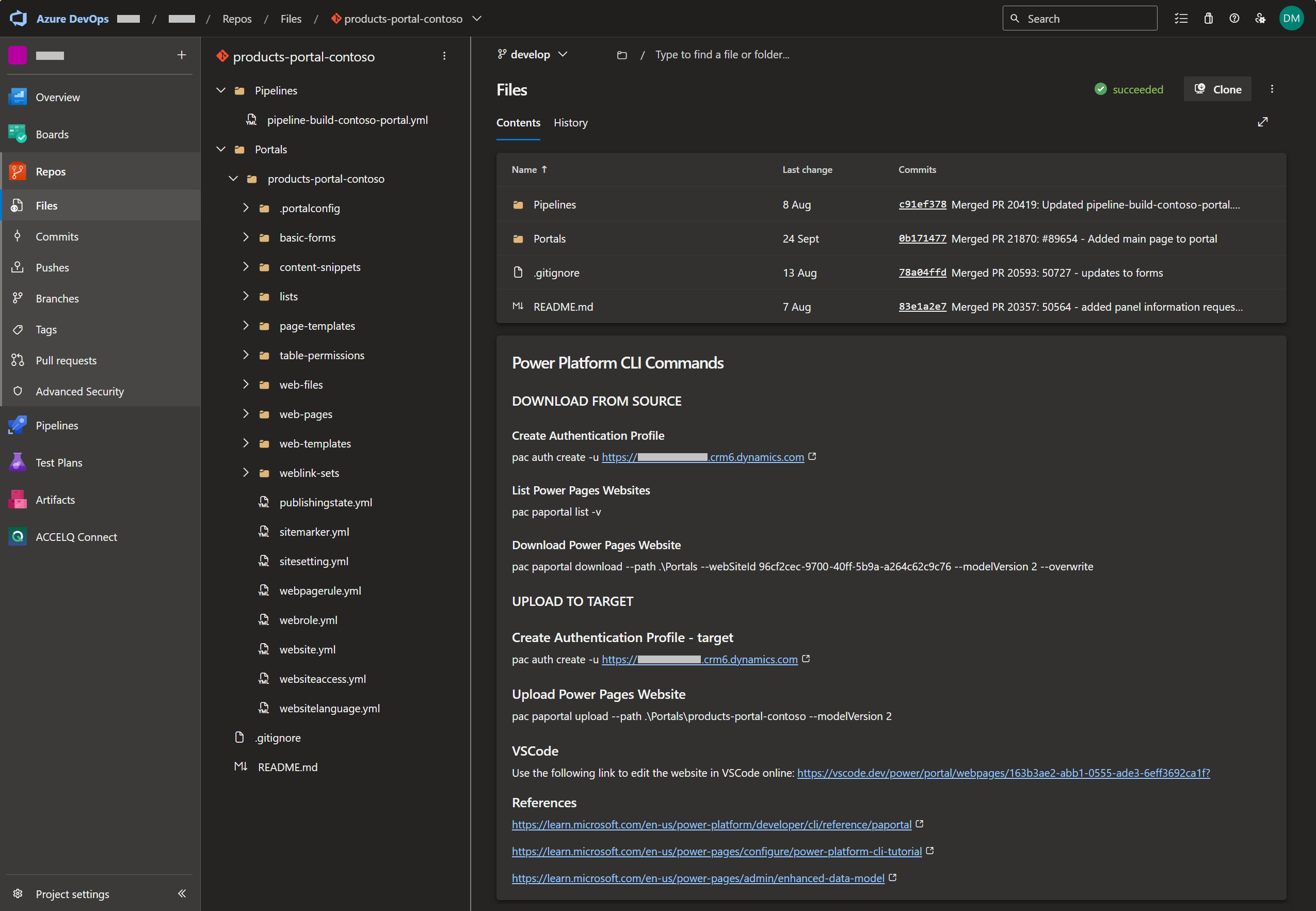The width and height of the screenshot is (1316, 911).
Task: Enter full screen with expand-arrows icon
Action: [1262, 122]
